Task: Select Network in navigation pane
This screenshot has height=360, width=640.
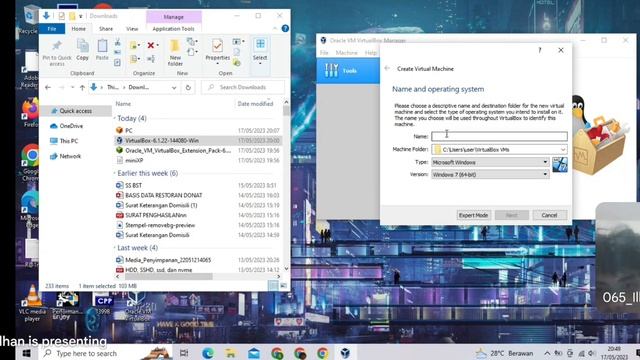Action: 70,156
